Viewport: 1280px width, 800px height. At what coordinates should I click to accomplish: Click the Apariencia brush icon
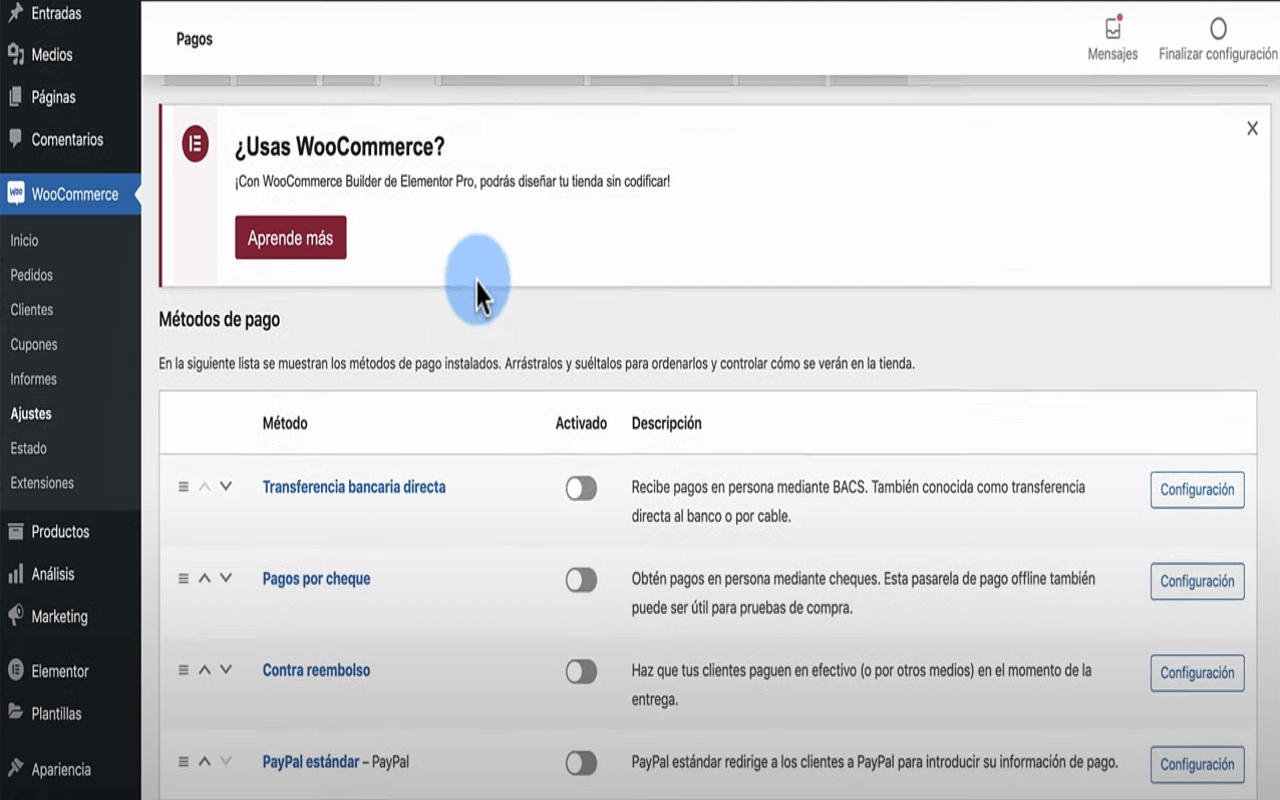coord(17,768)
